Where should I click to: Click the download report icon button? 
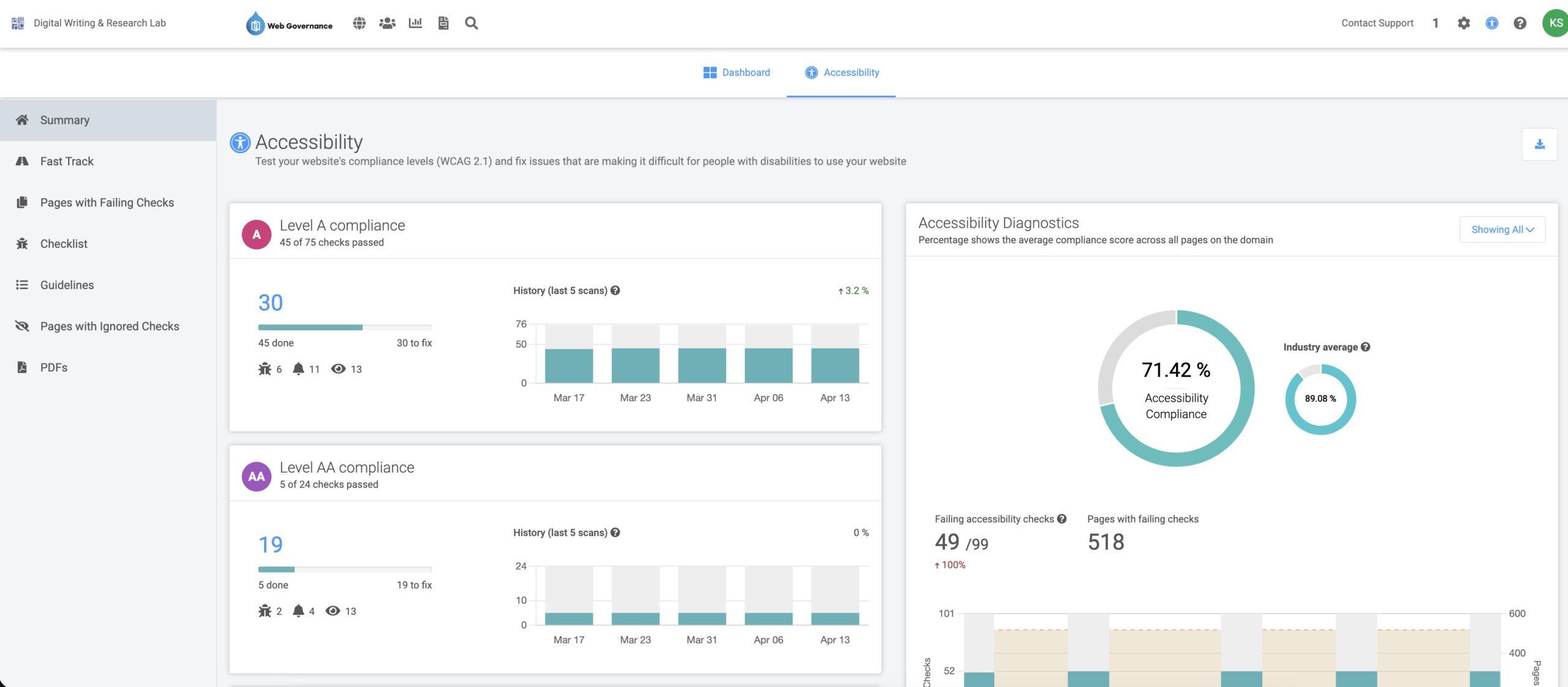point(1539,145)
